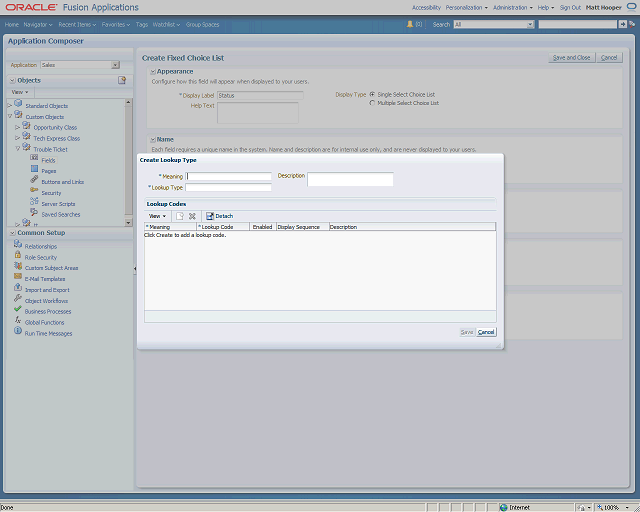Click the objects tree scroll down arrow
640x512 pixels.
pos(128,223)
